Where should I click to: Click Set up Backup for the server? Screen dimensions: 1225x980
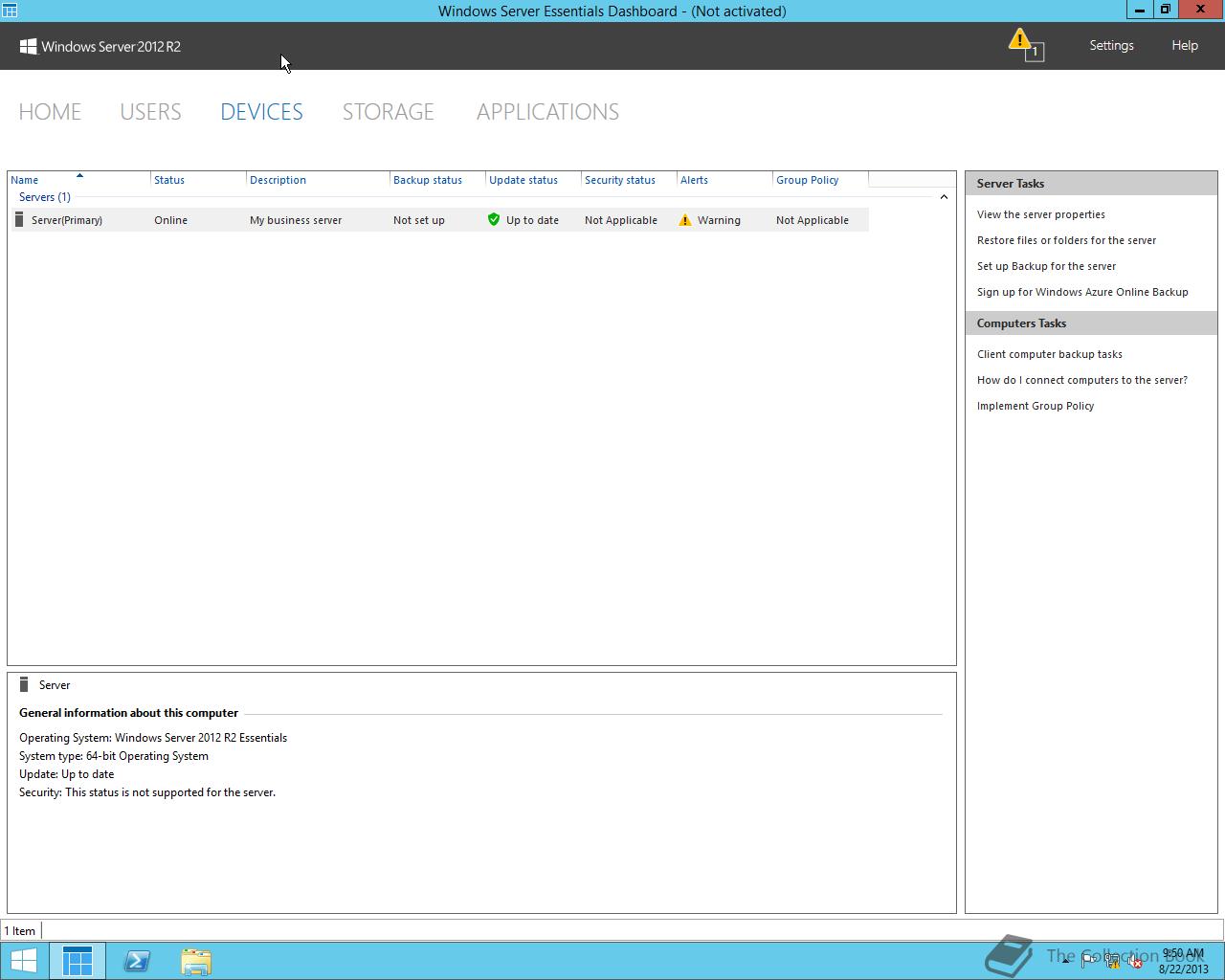[x=1046, y=266]
